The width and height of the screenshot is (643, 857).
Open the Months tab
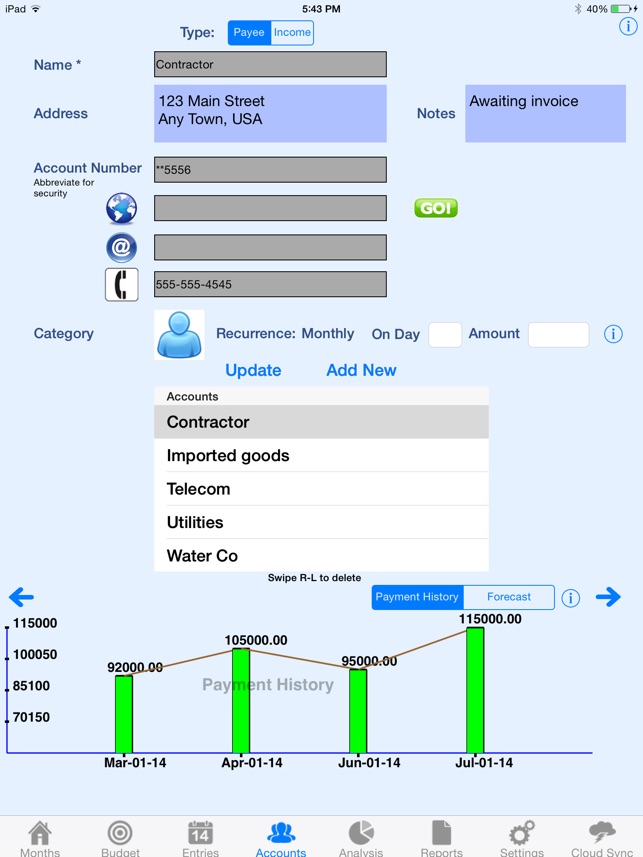(x=40, y=838)
